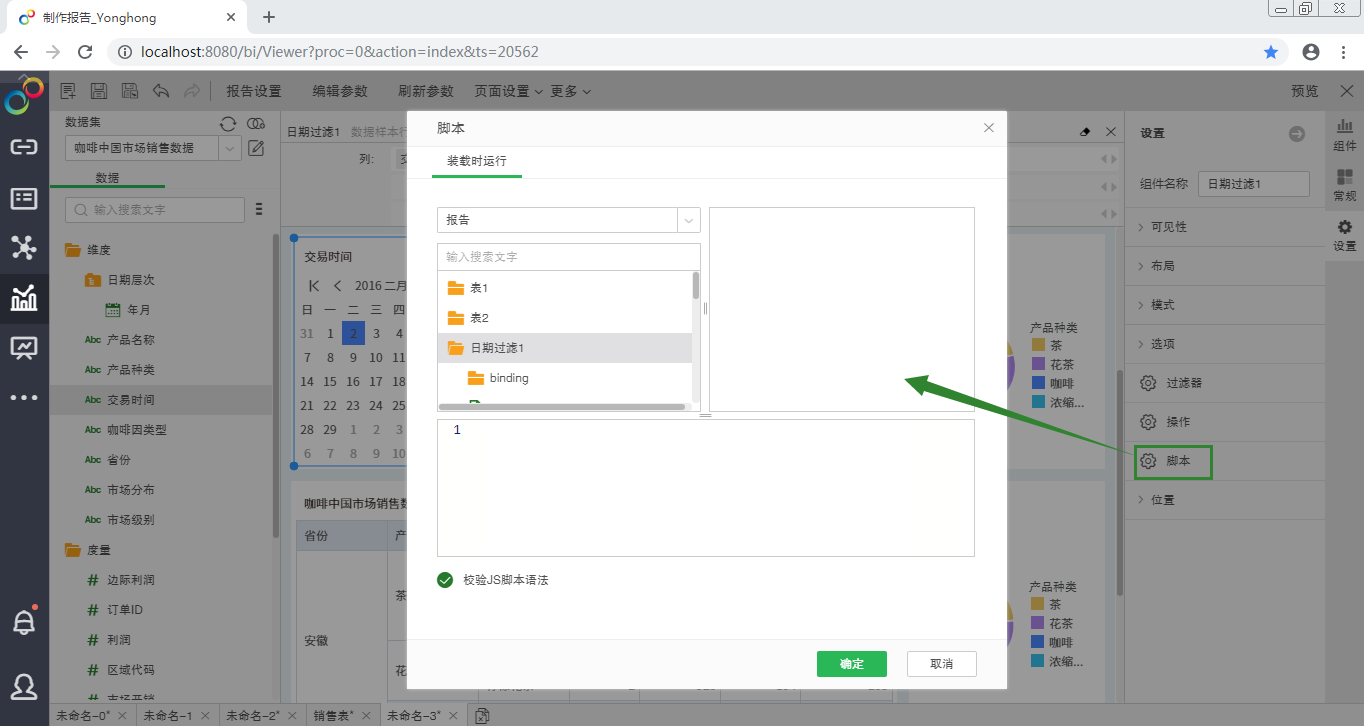Image resolution: width=1364 pixels, height=726 pixels.
Task: Expand the 可见性 section in settings
Action: [x=1168, y=227]
